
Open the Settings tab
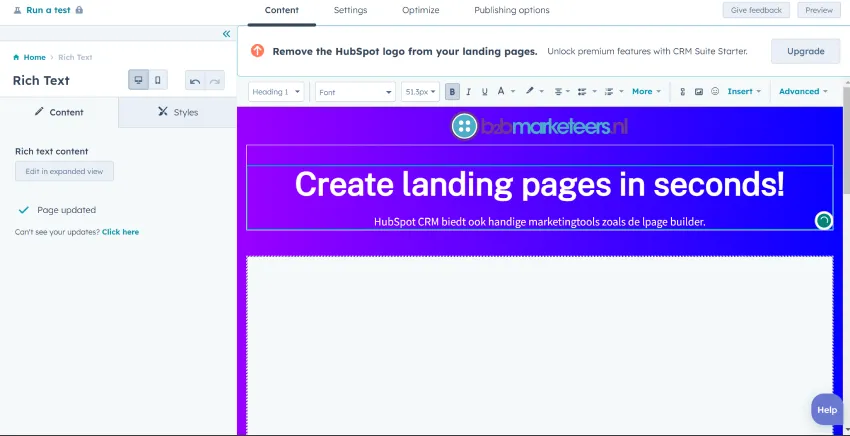click(350, 10)
